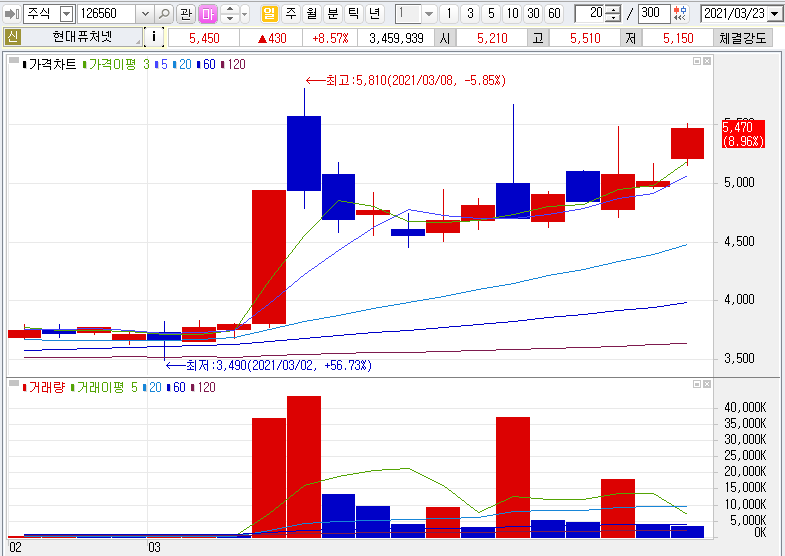Click the 고 high price label
This screenshot has height=556, width=785.
(x=538, y=38)
